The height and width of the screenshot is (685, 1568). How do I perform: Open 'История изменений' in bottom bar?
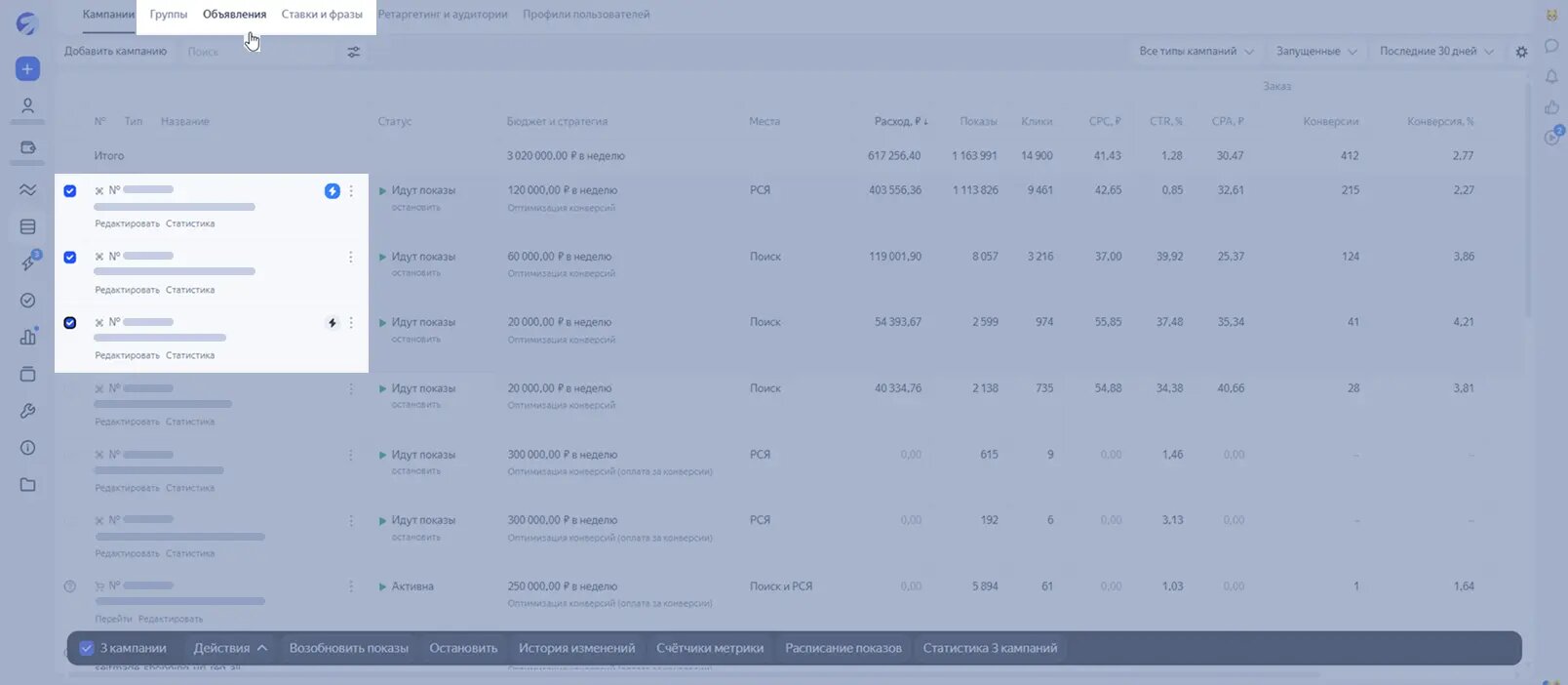point(576,648)
